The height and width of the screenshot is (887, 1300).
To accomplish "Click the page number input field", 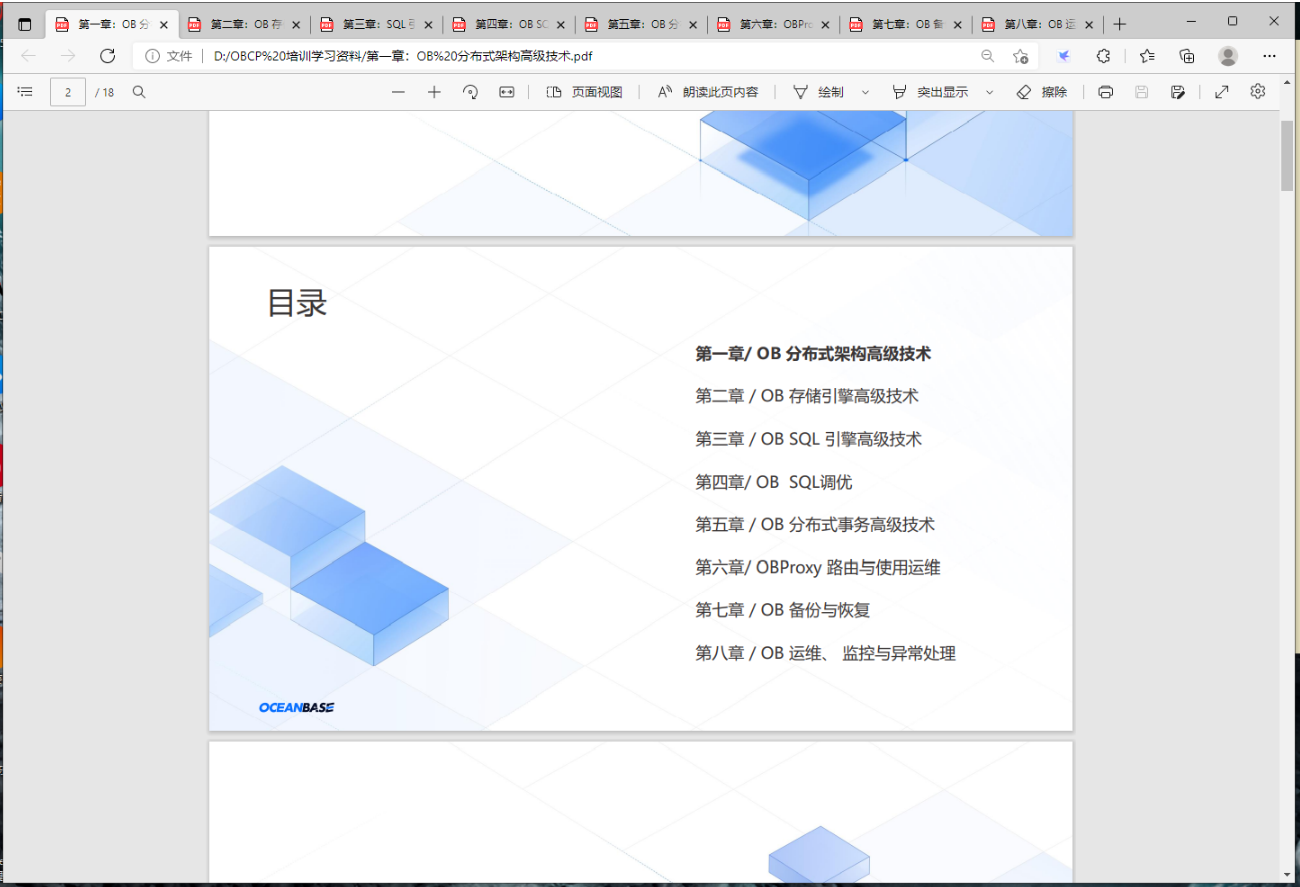I will pyautogui.click(x=68, y=92).
